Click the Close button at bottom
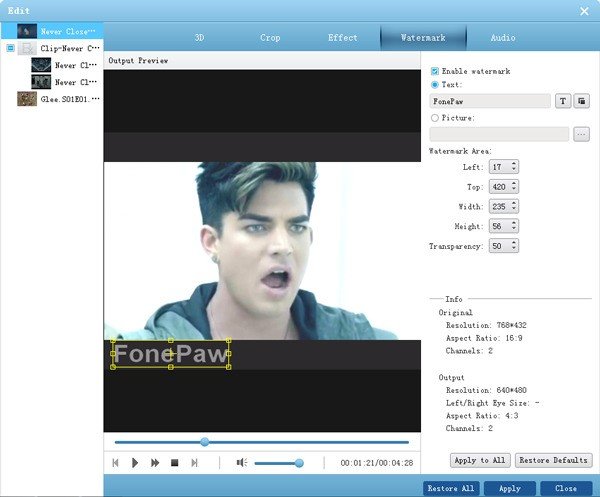 click(x=566, y=489)
